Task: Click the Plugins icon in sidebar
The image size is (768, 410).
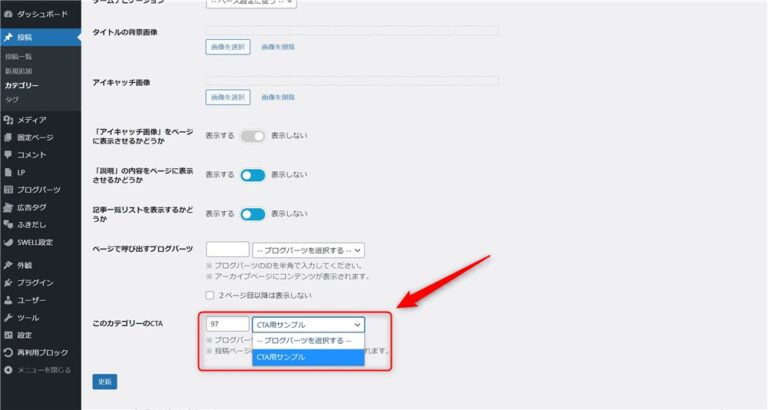Action: (9, 283)
